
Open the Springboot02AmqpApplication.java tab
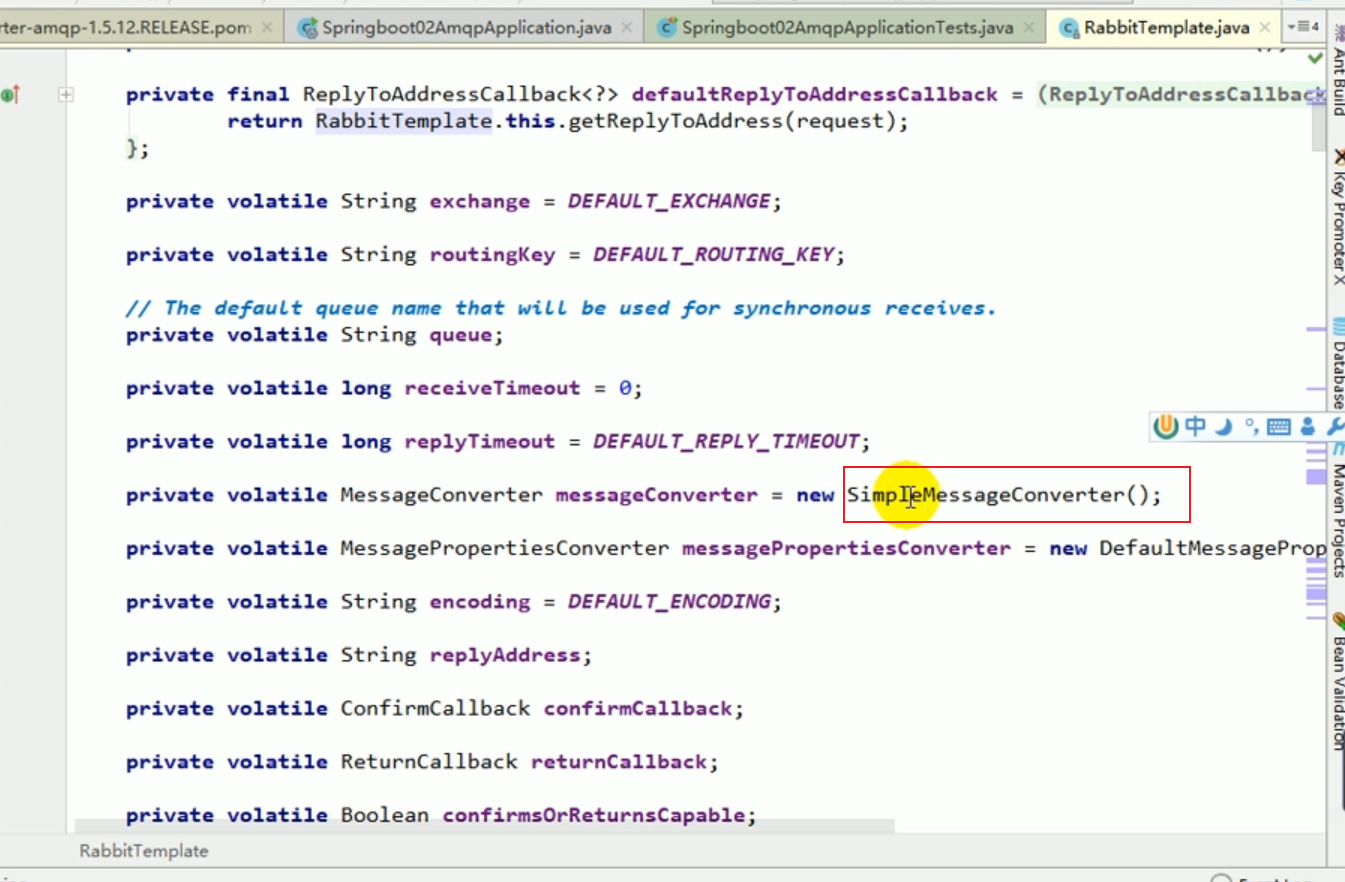coord(466,28)
